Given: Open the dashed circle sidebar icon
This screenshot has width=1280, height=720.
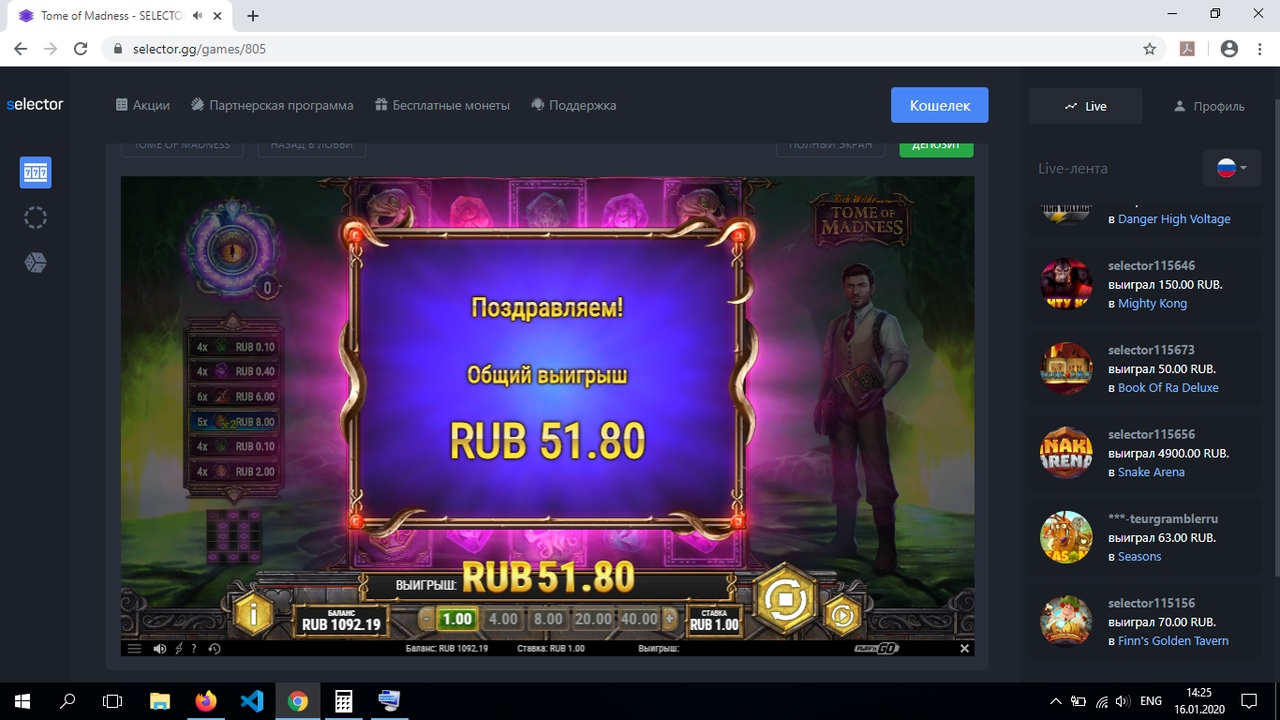Looking at the screenshot, I should click(x=36, y=217).
